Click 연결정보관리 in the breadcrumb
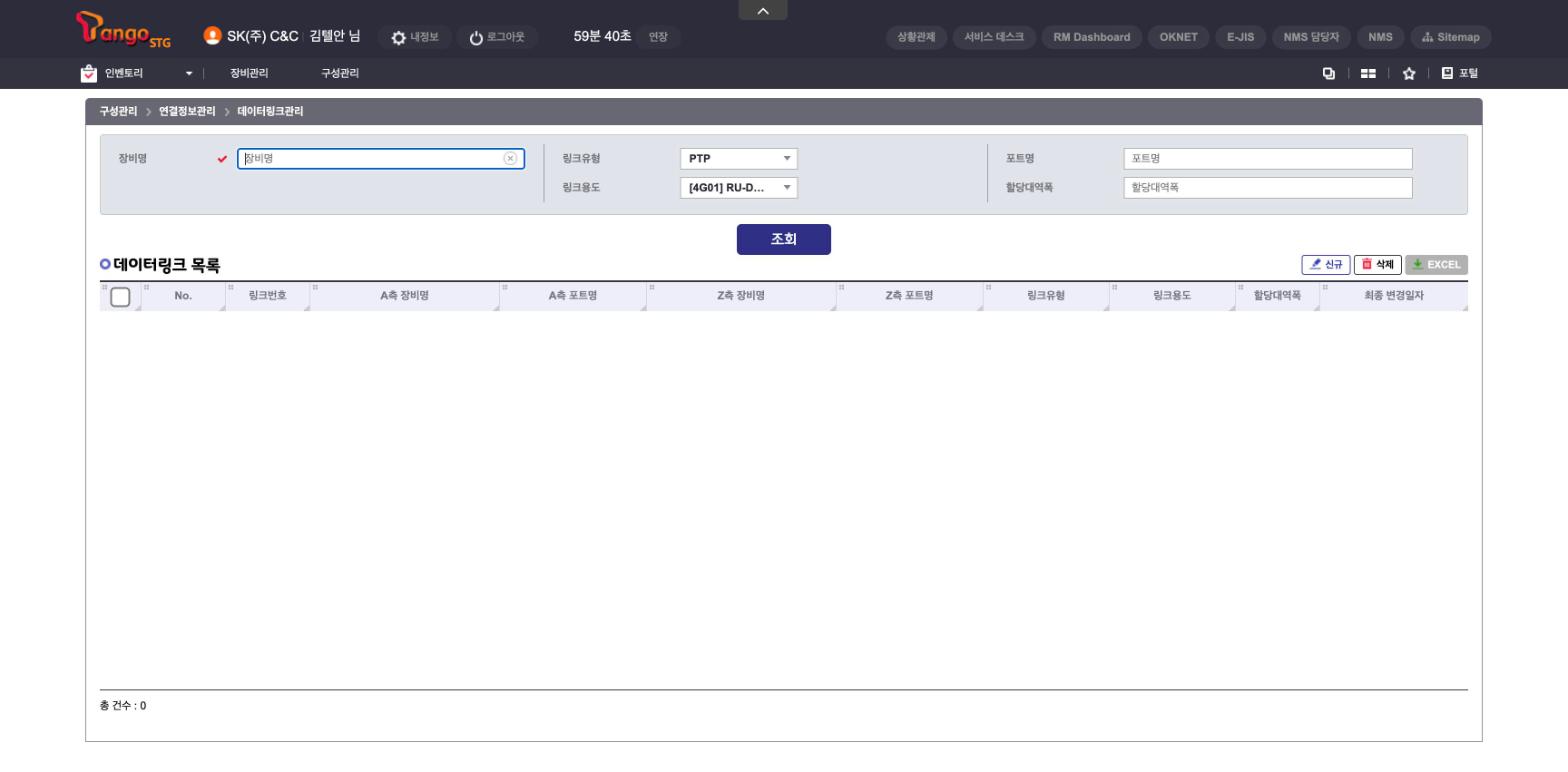1568x772 pixels. click(187, 111)
